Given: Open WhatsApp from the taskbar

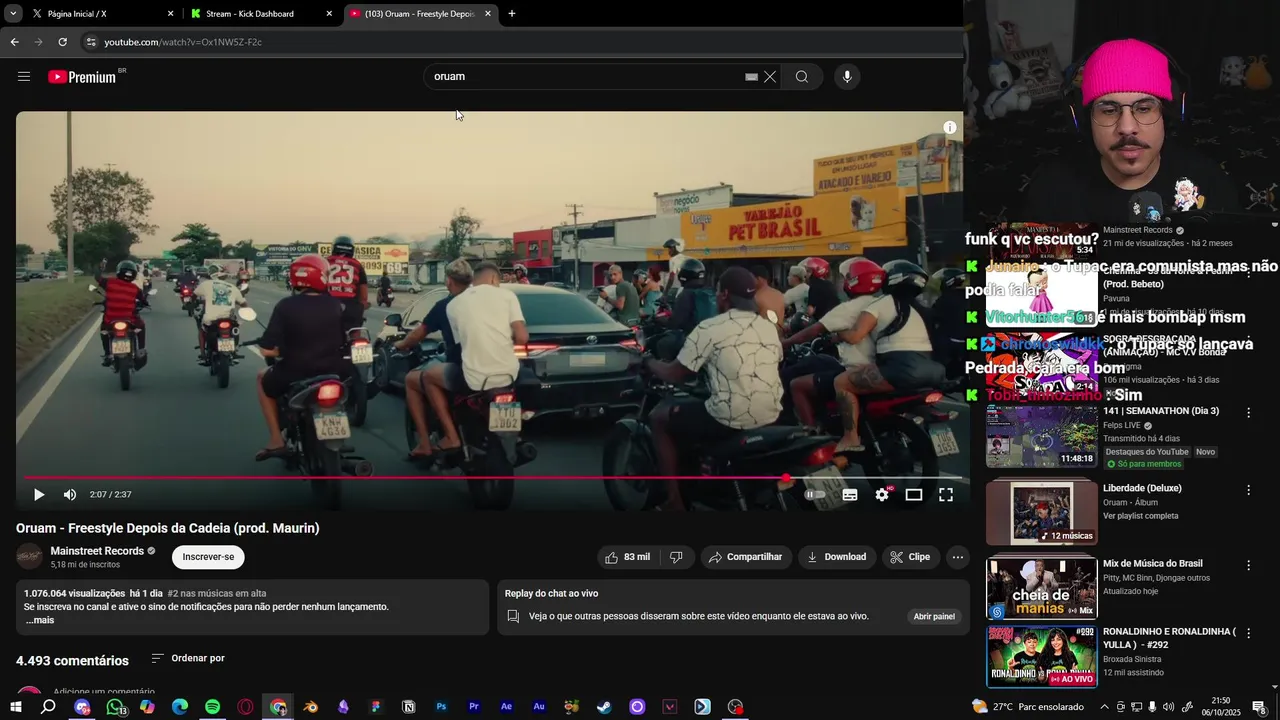Looking at the screenshot, I should click(x=115, y=707).
